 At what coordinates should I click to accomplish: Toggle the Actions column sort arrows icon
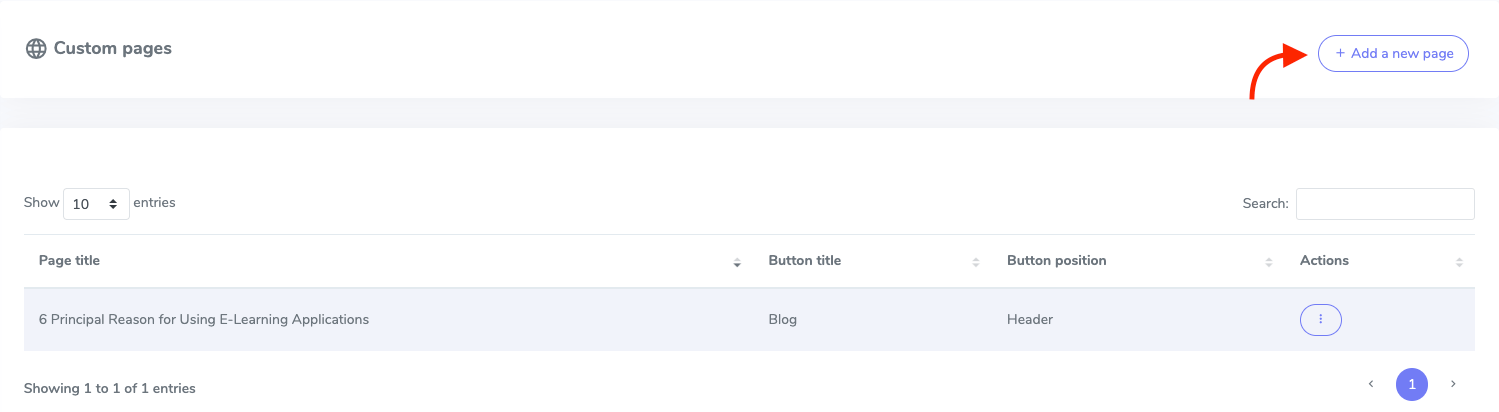[x=1460, y=262]
